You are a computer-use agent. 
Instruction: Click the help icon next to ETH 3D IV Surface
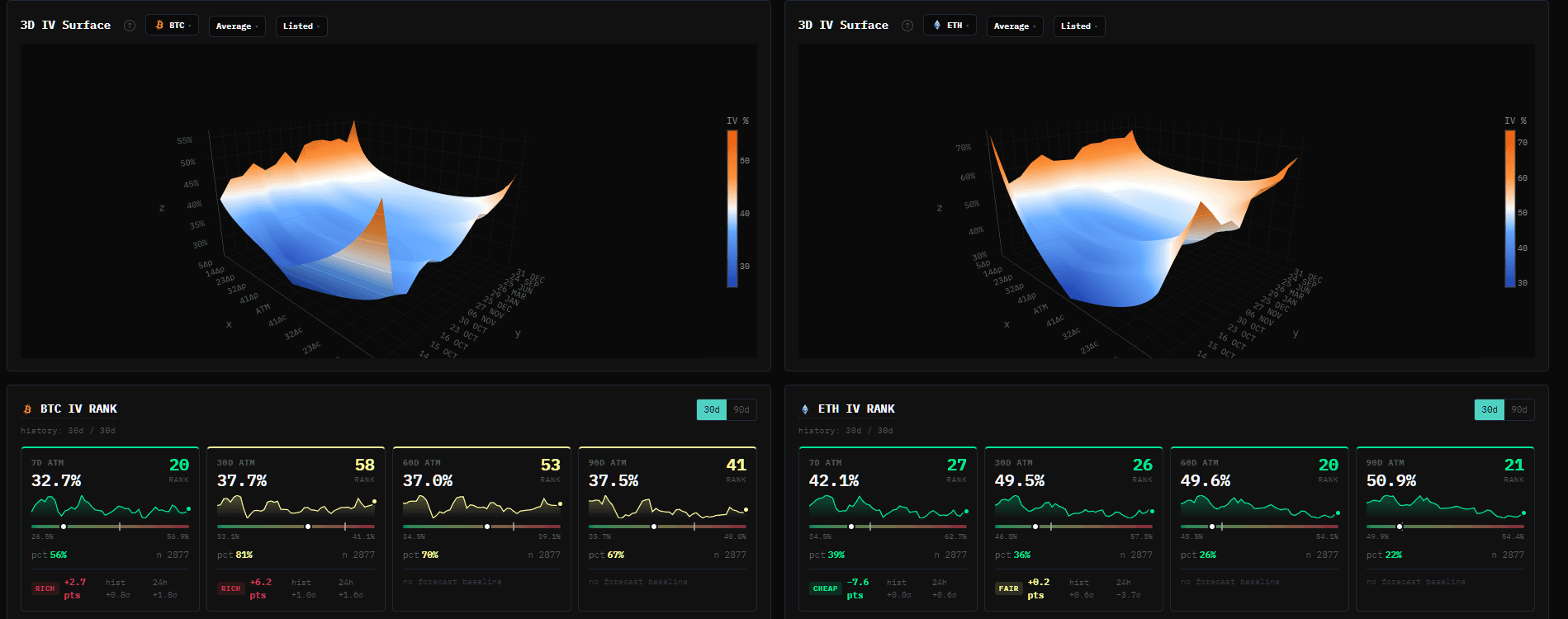907,26
